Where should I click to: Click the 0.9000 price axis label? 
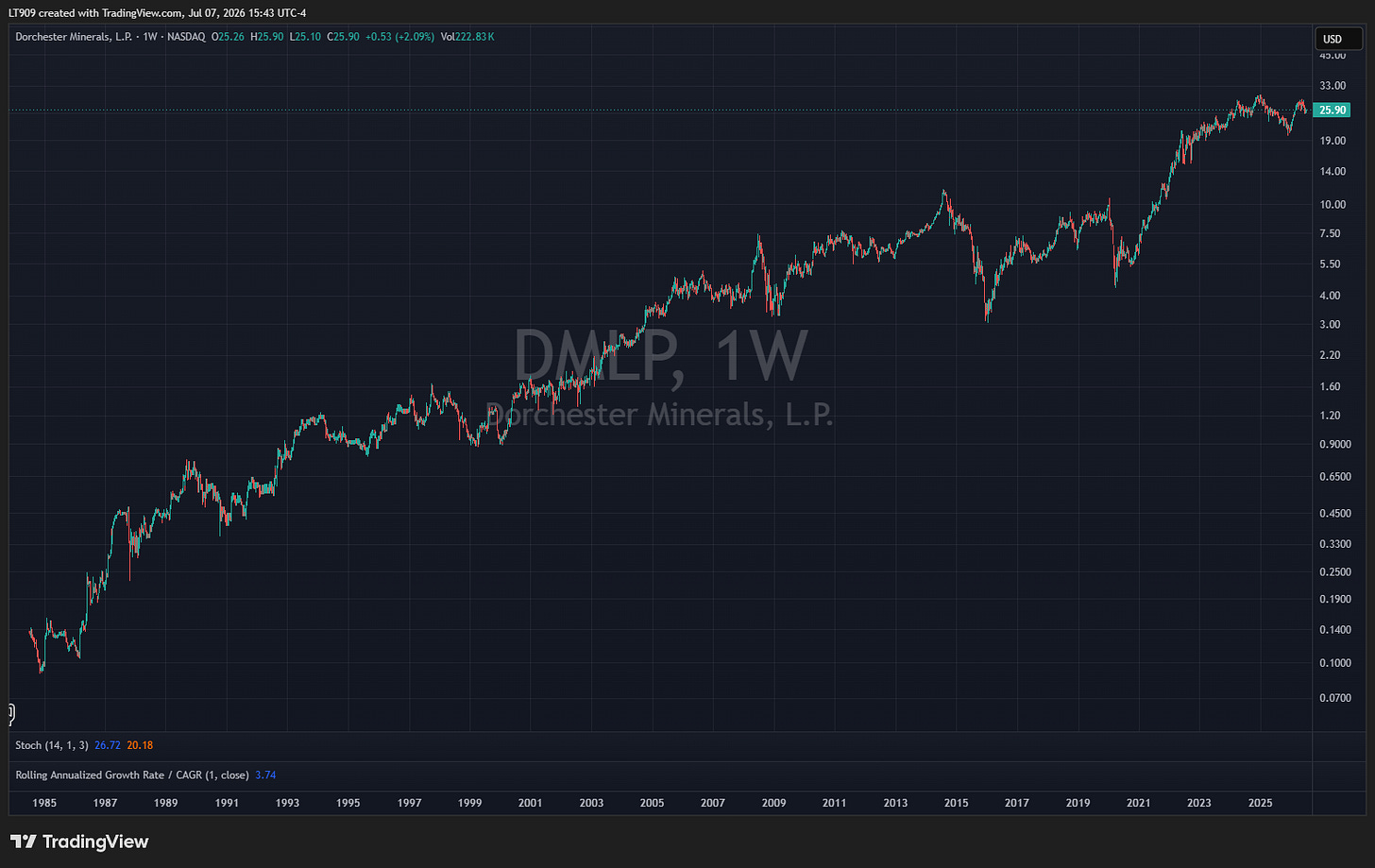(1335, 444)
